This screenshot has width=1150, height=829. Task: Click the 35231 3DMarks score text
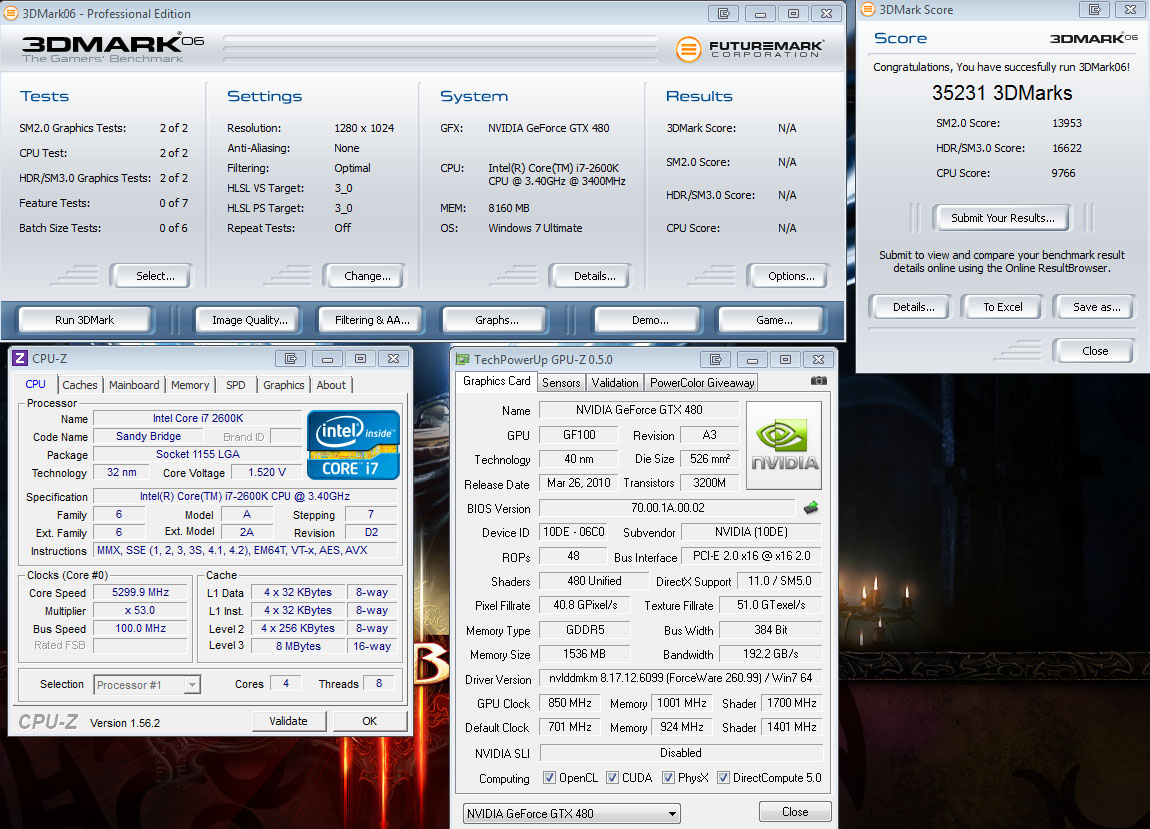[x=1002, y=93]
